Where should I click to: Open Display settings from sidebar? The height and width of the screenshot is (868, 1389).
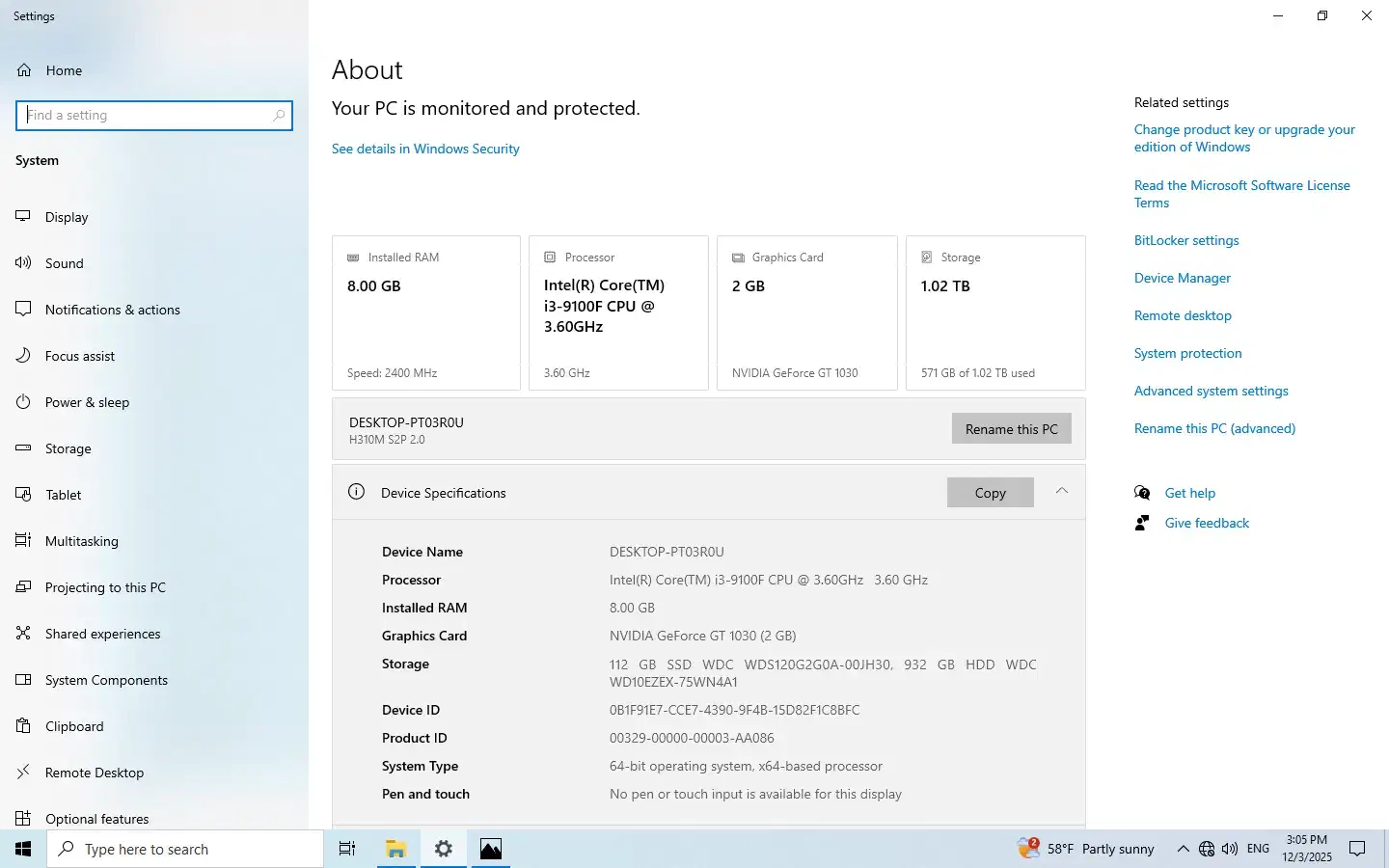pos(66,217)
